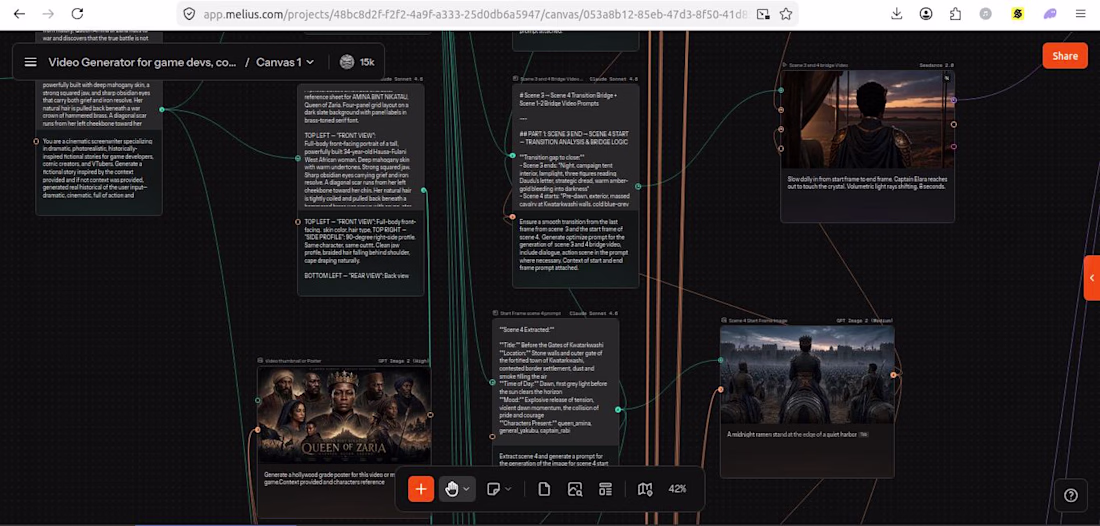Screen dimensions: 1100x526
Task: Select the Queen of Zaria poster thumbnail
Action: click(x=344, y=414)
